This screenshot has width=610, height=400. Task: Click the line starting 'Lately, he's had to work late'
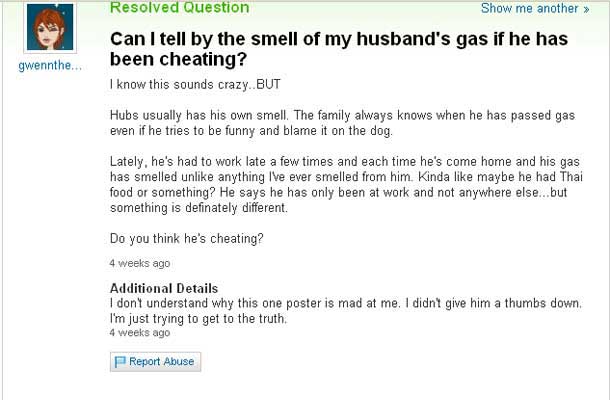point(345,162)
